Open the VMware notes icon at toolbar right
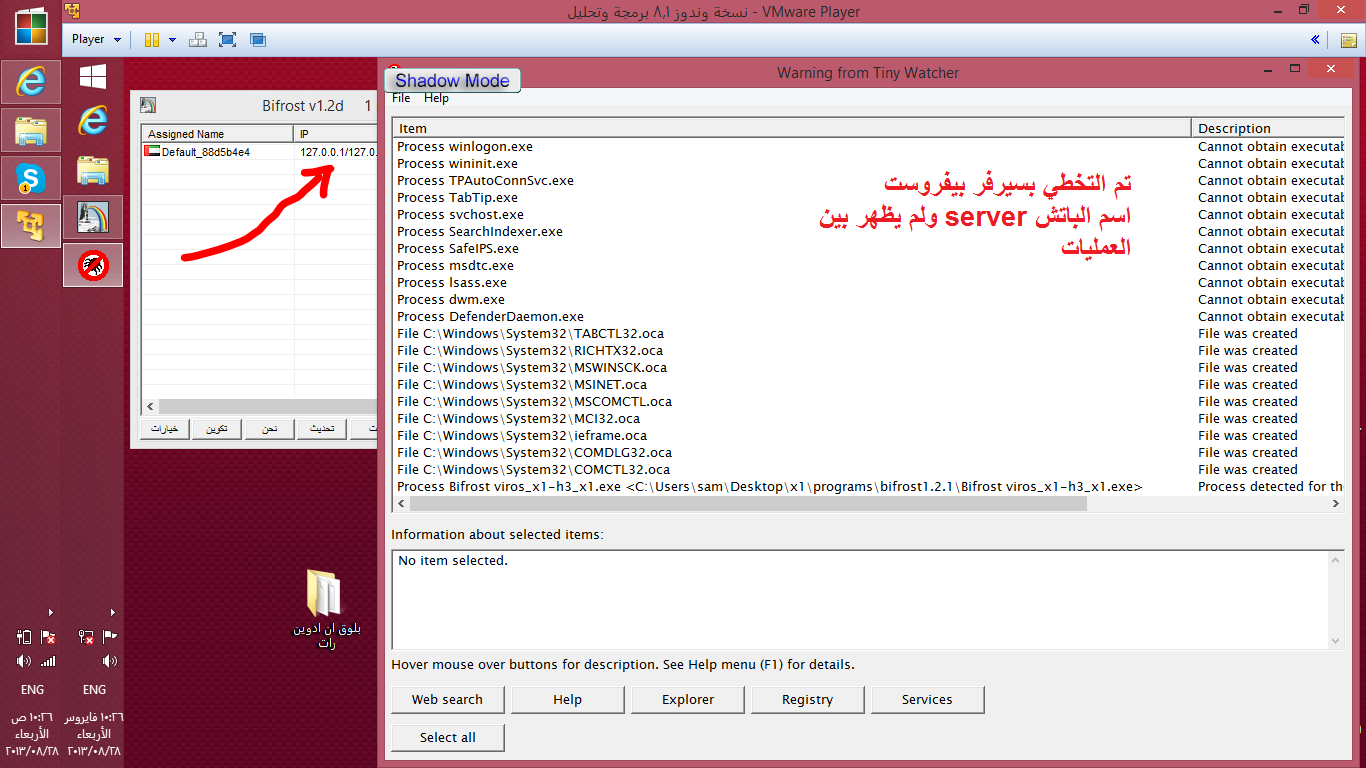Image resolution: width=1366 pixels, height=768 pixels. click(x=1348, y=40)
